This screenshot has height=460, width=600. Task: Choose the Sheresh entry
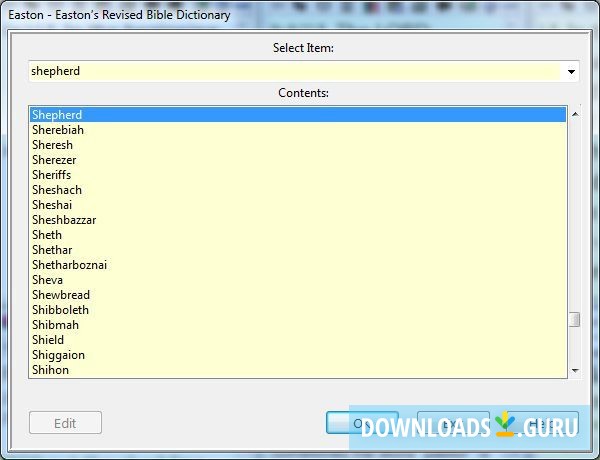pyautogui.click(x=298, y=145)
